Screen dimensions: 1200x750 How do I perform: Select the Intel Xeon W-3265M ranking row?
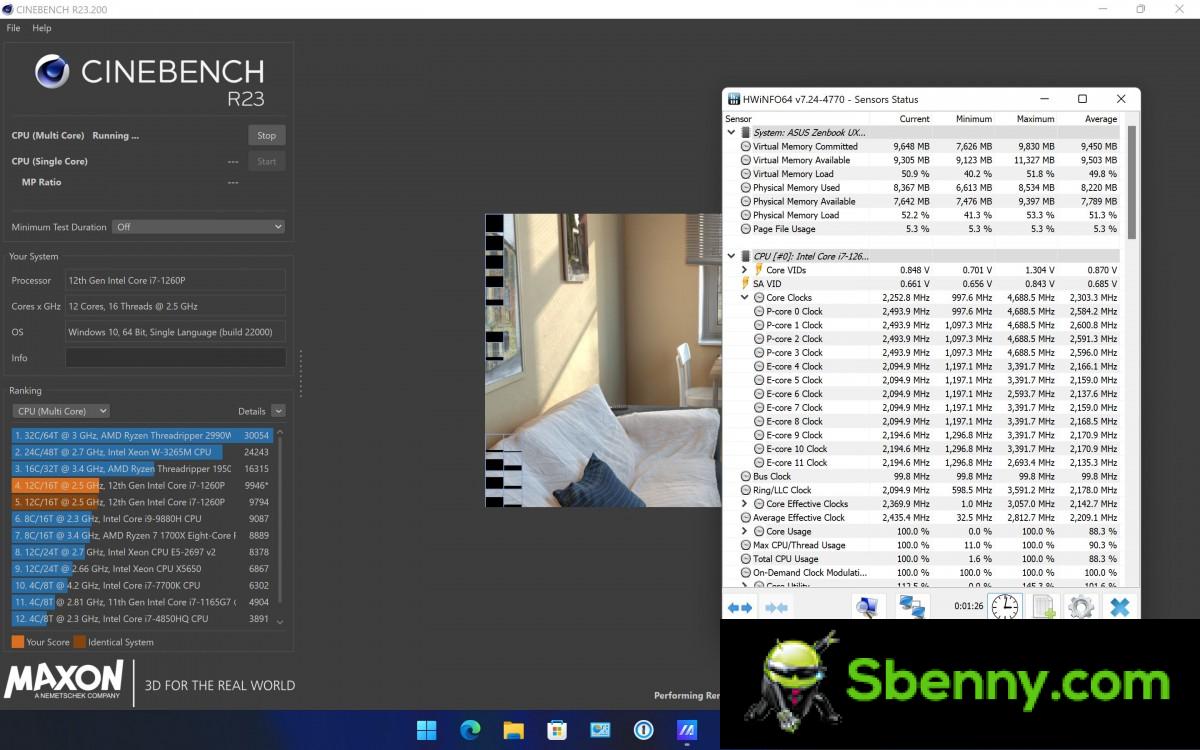[x=142, y=452]
